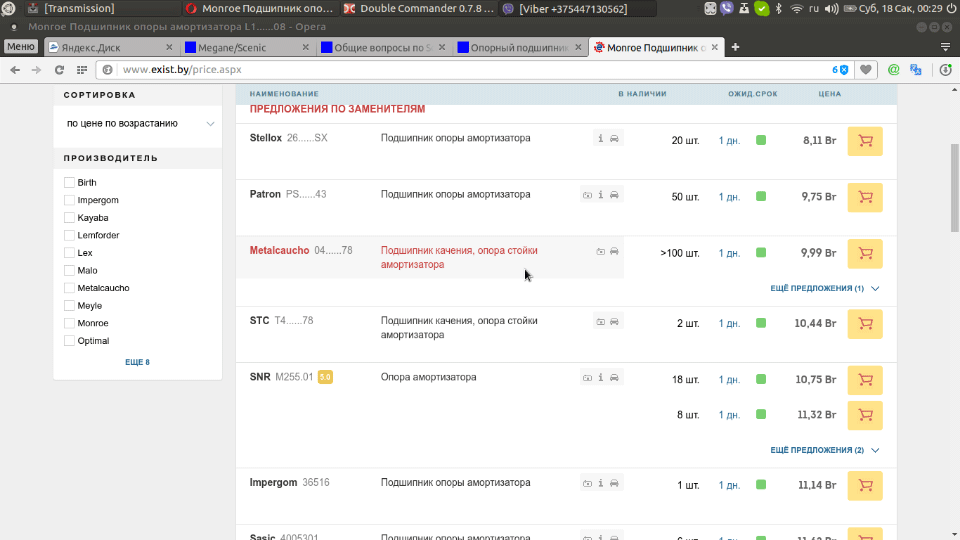Open info icon for Impergom row
This screenshot has height=540, width=960.
coord(601,483)
